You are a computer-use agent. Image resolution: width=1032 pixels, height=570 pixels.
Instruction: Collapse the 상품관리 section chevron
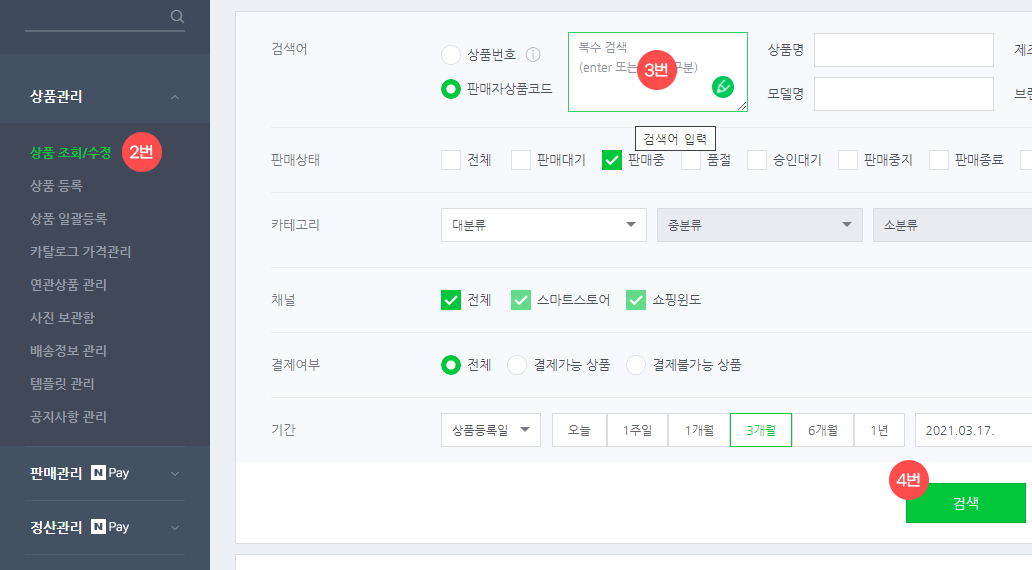tap(175, 97)
